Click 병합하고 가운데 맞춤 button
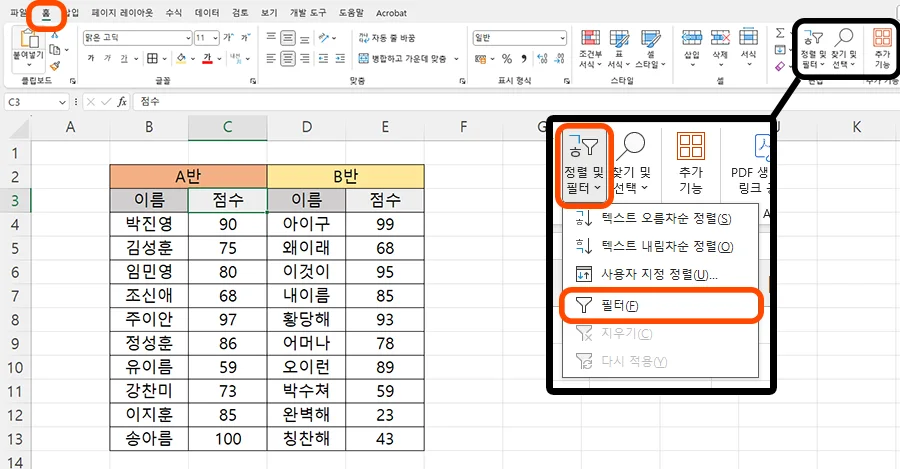This screenshot has height=469, width=900. point(403,59)
